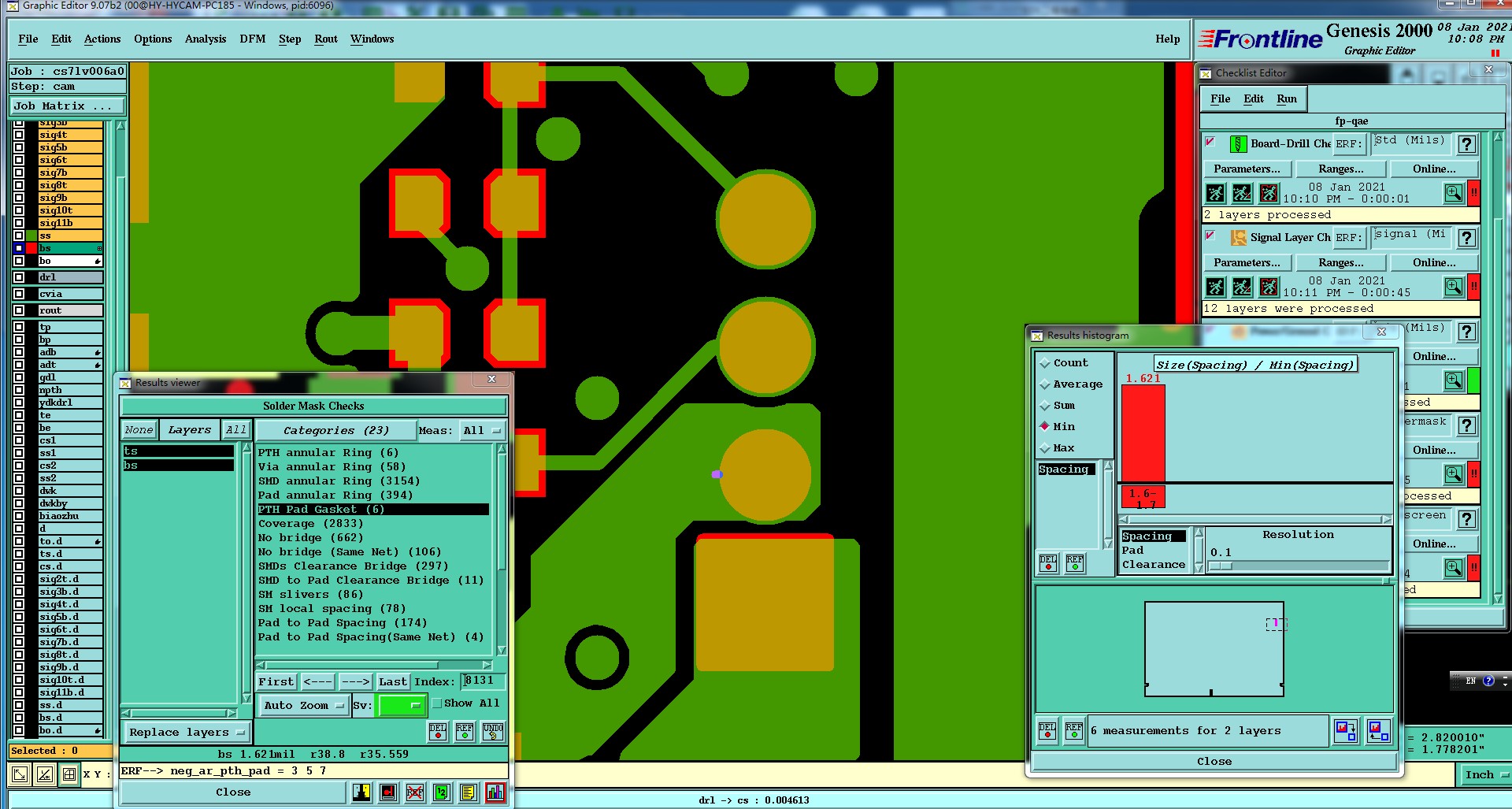Click the red 1.621 histogram bar
The width and height of the screenshot is (1512, 809).
(x=1143, y=433)
